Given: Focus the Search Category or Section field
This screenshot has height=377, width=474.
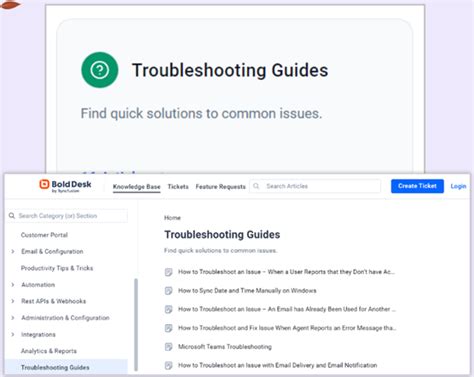Looking at the screenshot, I should click(67, 216).
